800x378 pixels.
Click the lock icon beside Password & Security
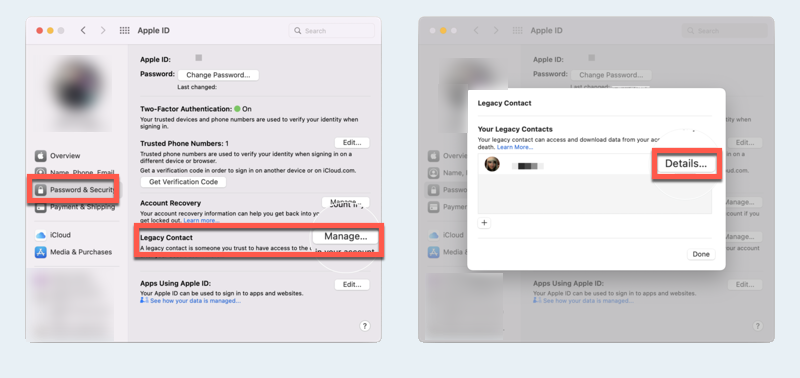coord(41,190)
